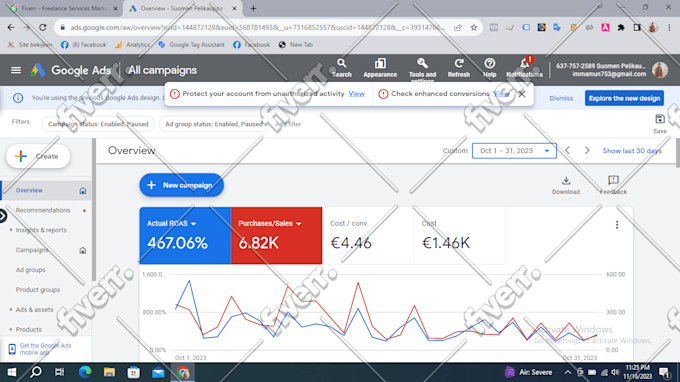Open Analytics bookmark in bookmarks bar
Image resolution: width=680 pixels, height=382 pixels.
132,45
